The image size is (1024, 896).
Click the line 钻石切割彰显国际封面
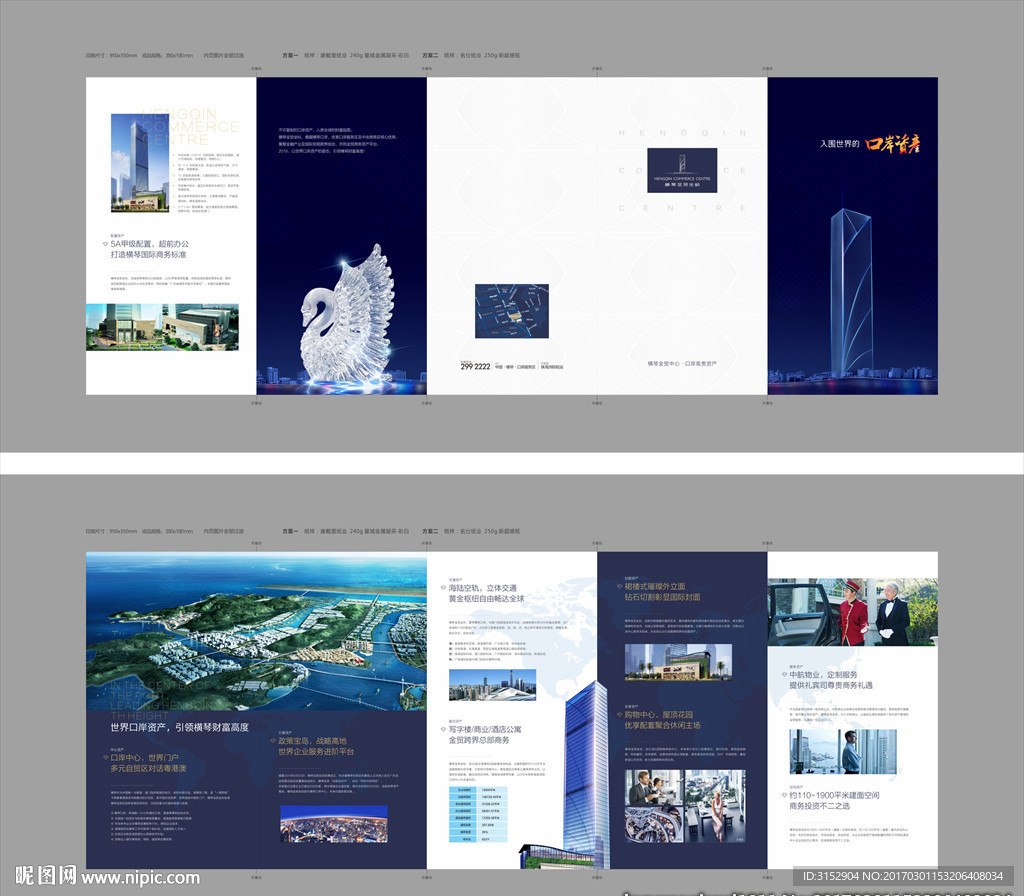(662, 598)
